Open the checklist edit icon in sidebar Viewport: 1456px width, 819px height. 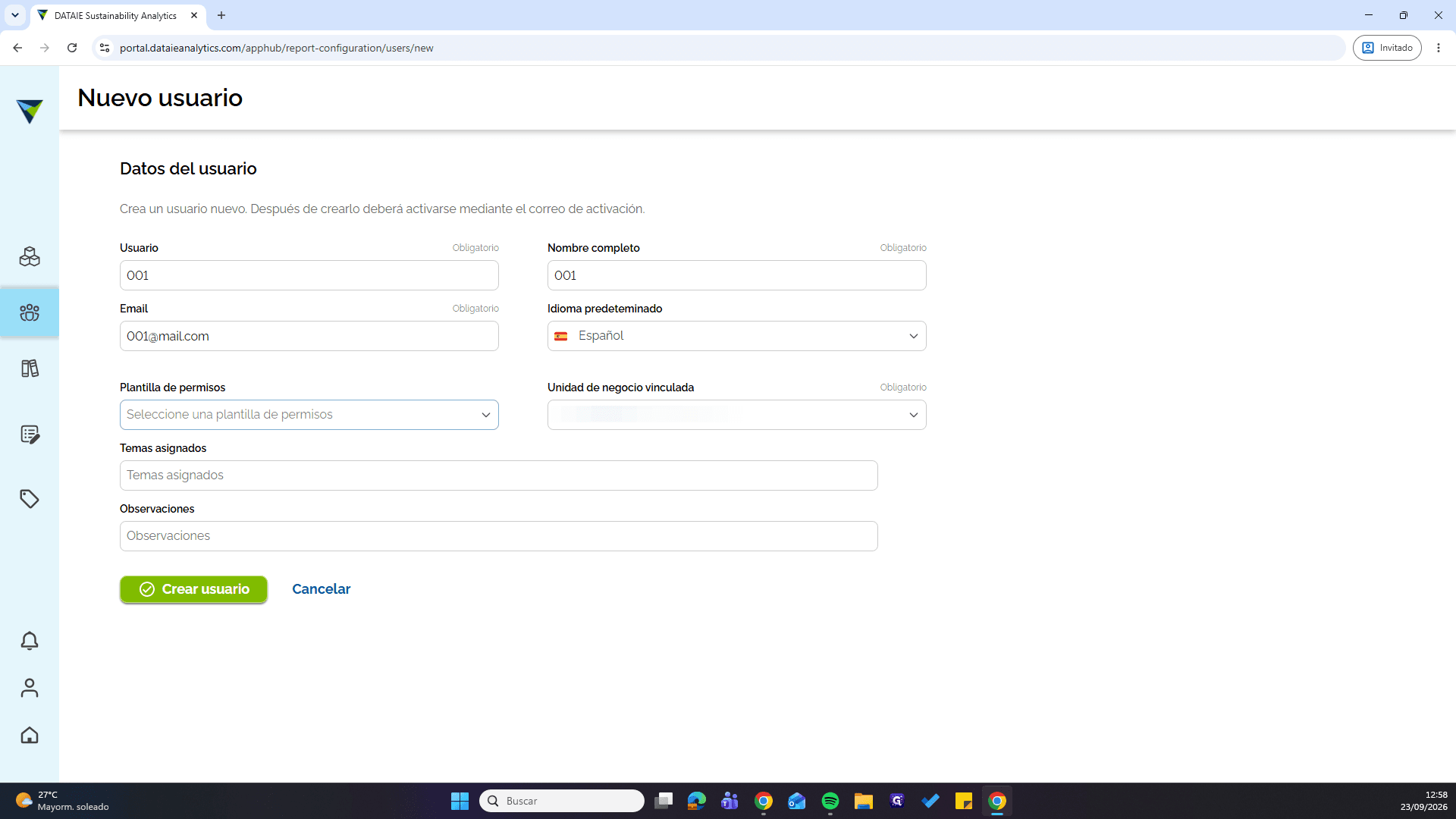pyautogui.click(x=30, y=435)
